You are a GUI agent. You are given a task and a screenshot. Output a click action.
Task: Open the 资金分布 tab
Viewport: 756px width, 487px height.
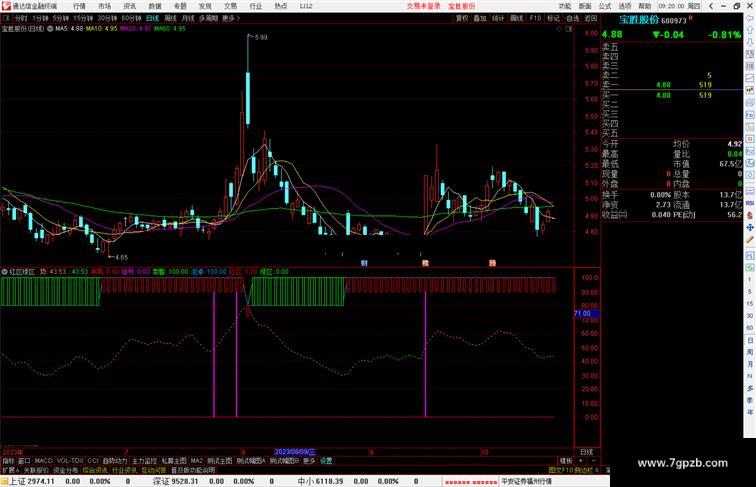66,470
